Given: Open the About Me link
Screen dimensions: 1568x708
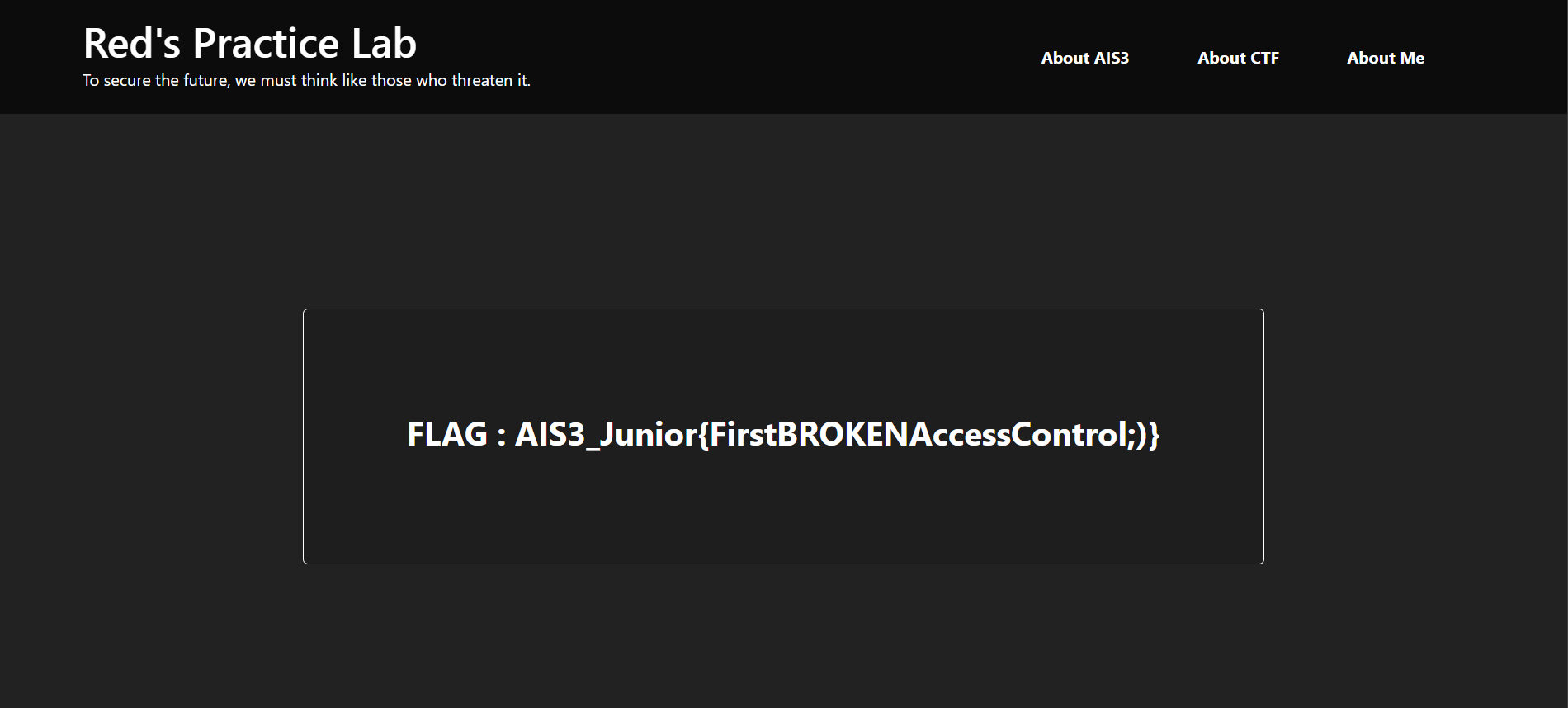Looking at the screenshot, I should point(1385,58).
